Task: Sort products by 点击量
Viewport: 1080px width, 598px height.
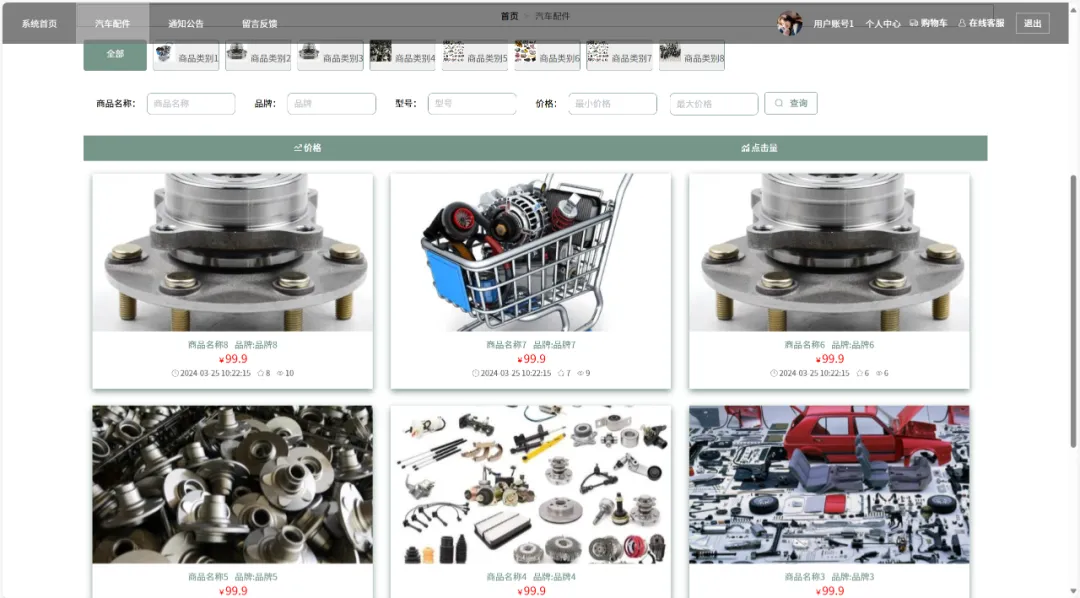Action: click(760, 148)
